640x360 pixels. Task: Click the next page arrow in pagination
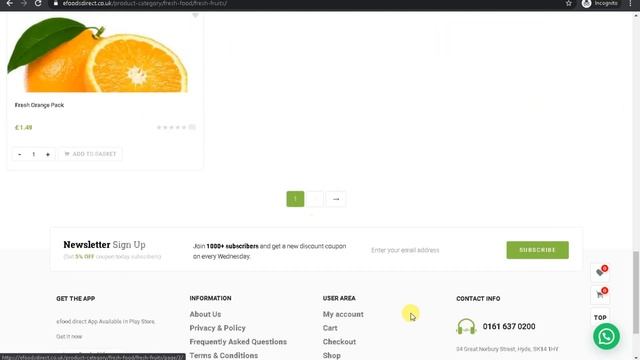pos(336,199)
